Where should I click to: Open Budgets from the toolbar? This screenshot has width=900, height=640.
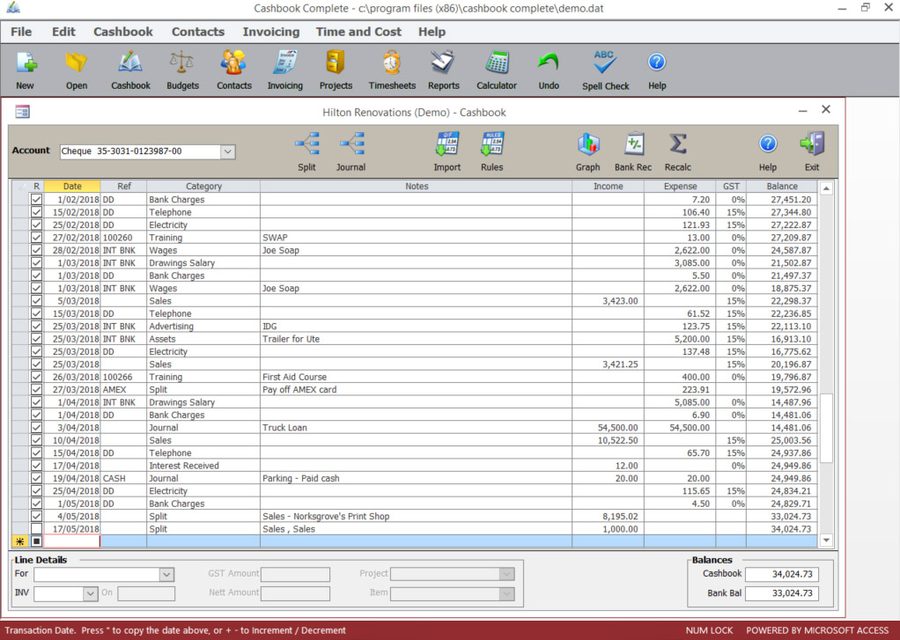tap(182, 62)
